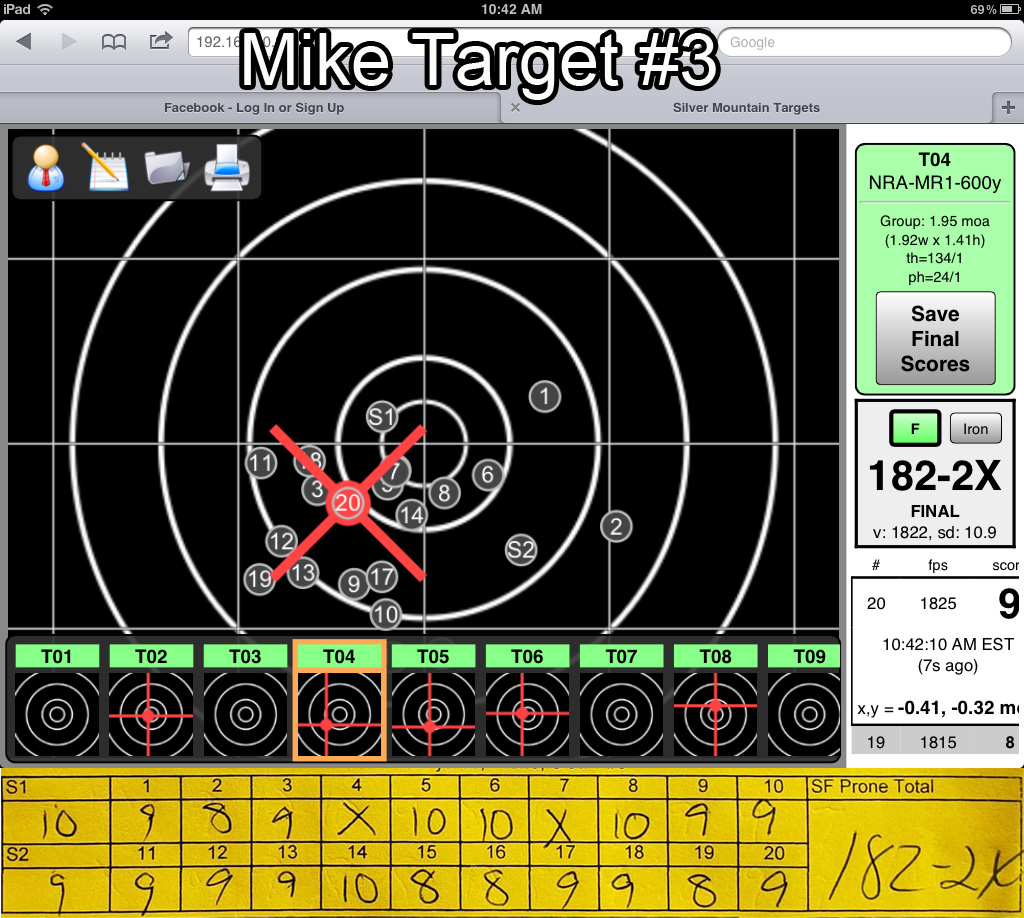Screen dimensions: 1024x918
Task: Tap sighter marker S2 on target
Action: (x=521, y=549)
